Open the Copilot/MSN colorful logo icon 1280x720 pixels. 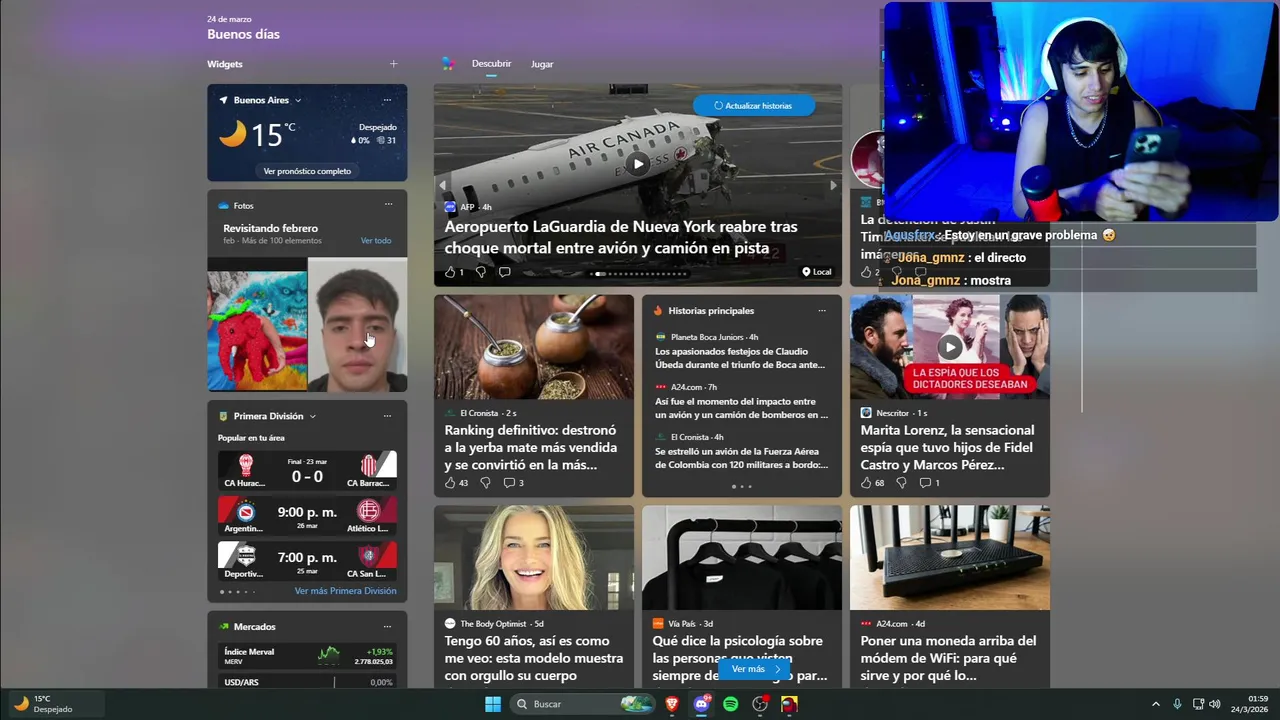pos(448,64)
